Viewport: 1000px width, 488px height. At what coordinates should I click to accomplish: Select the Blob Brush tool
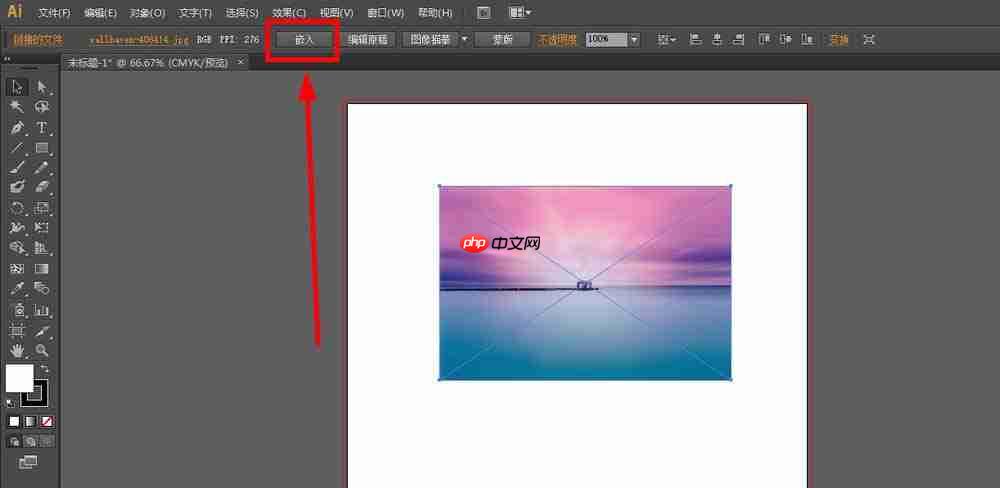point(17,187)
